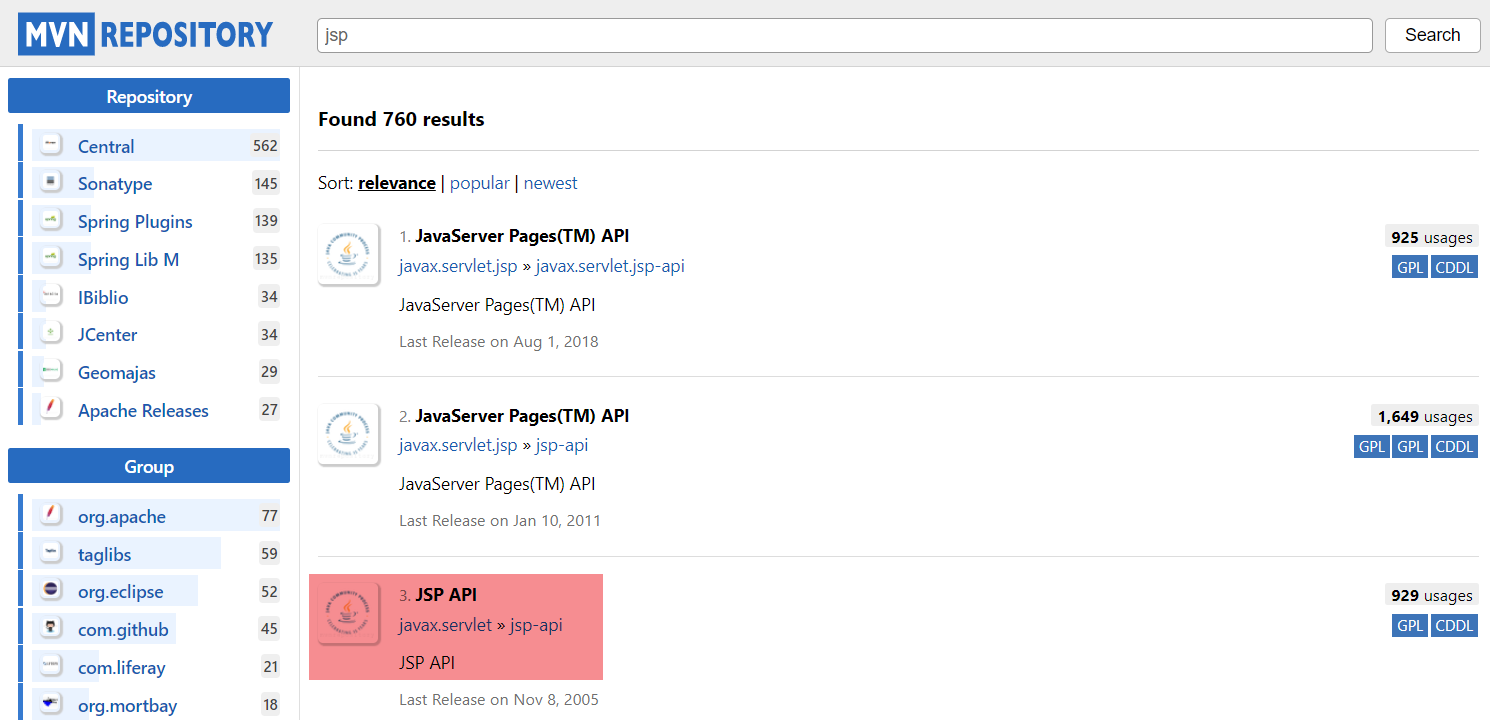The height and width of the screenshot is (720, 1490).
Task: Click the Spring Lib M icon
Action: pos(52,259)
